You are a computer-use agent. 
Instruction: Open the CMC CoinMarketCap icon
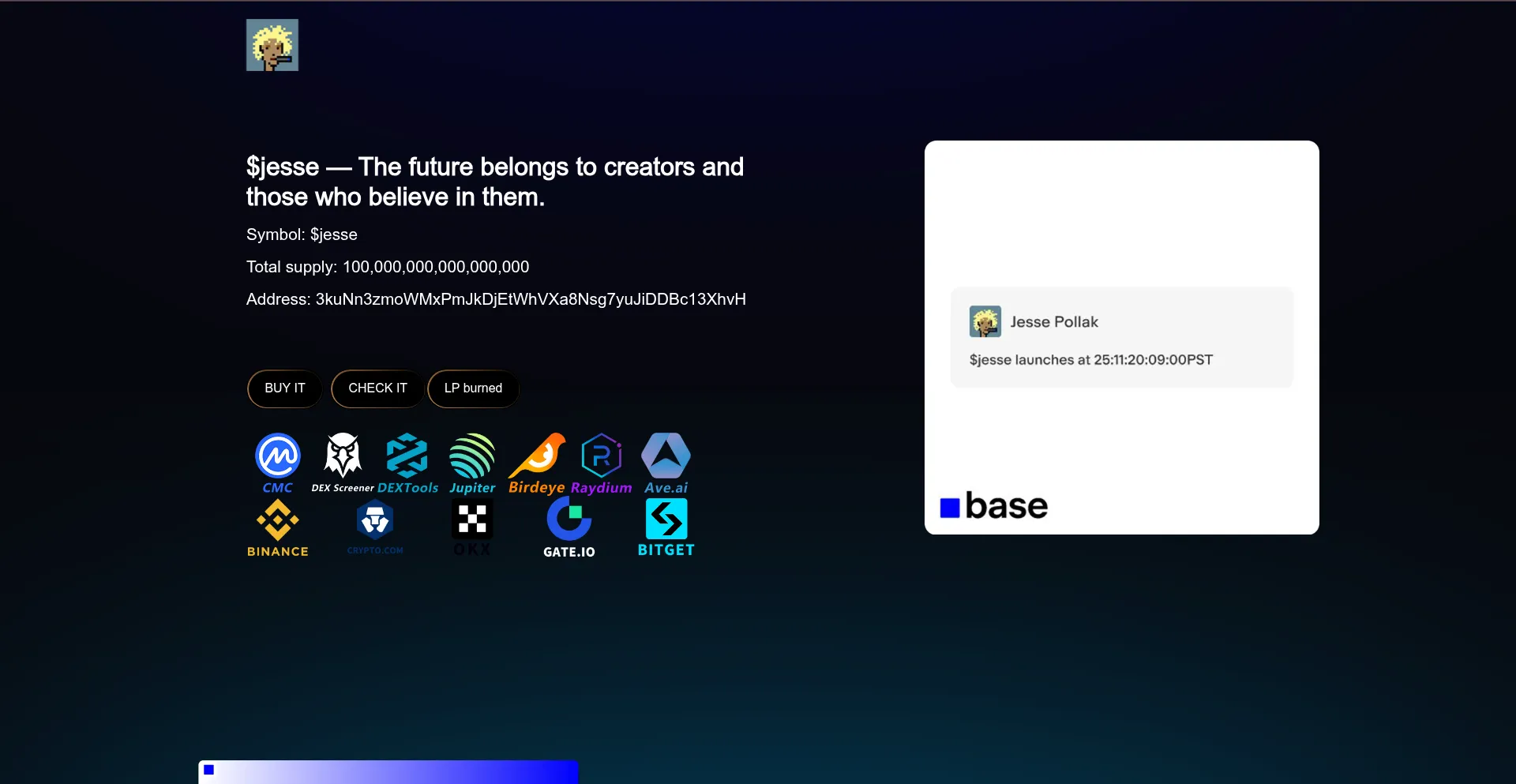tap(278, 463)
